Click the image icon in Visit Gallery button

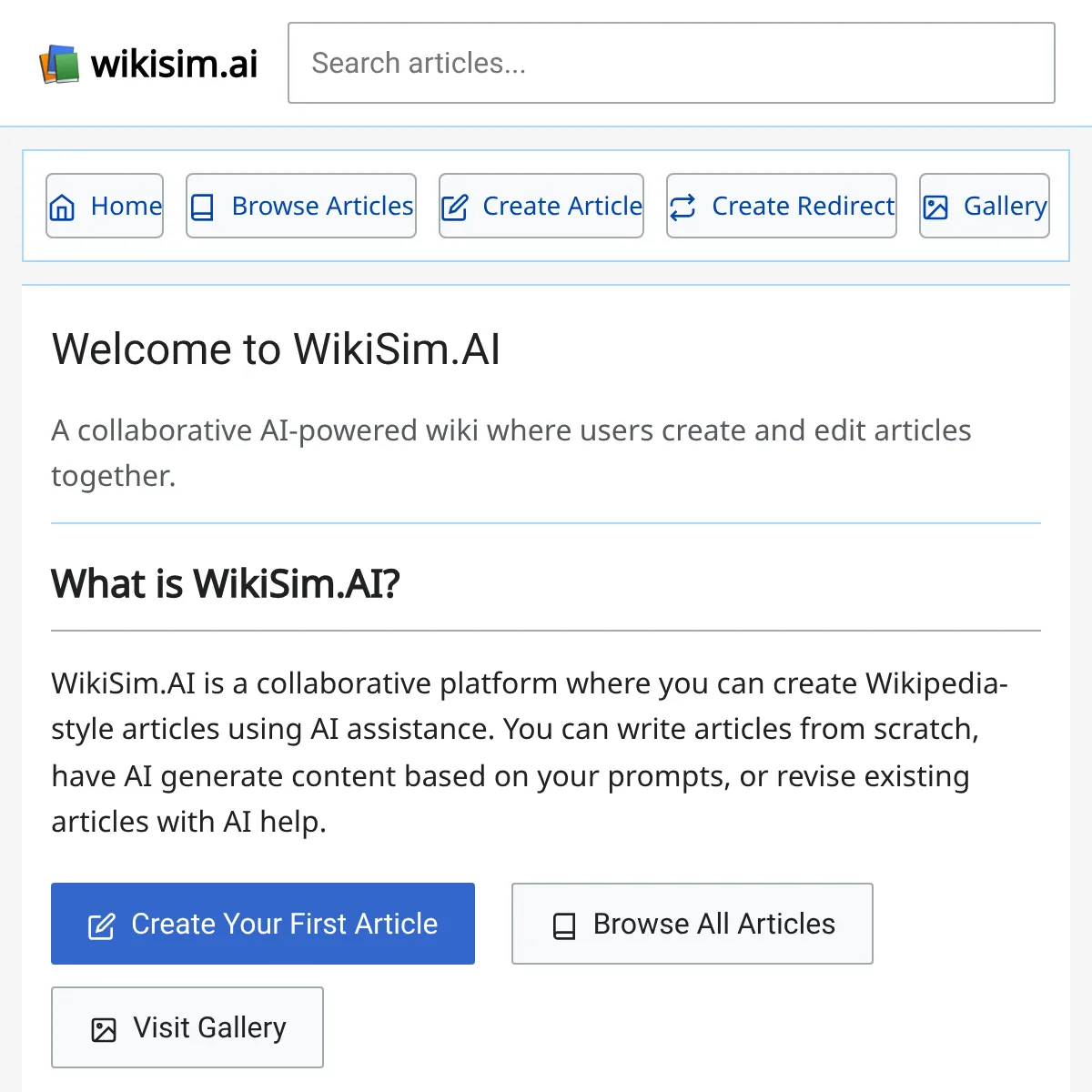click(x=104, y=1030)
